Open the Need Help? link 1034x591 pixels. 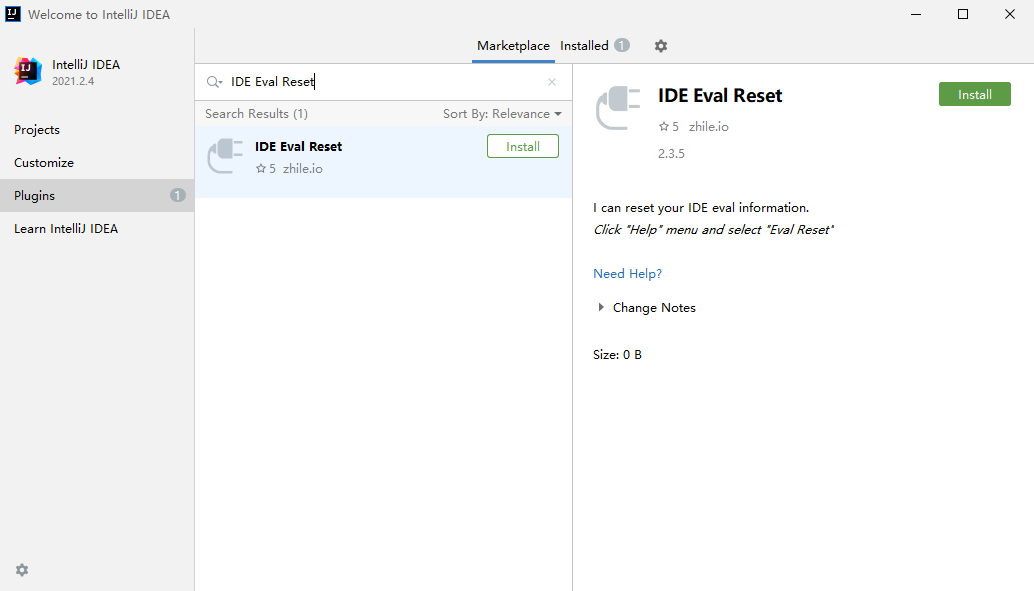627,274
